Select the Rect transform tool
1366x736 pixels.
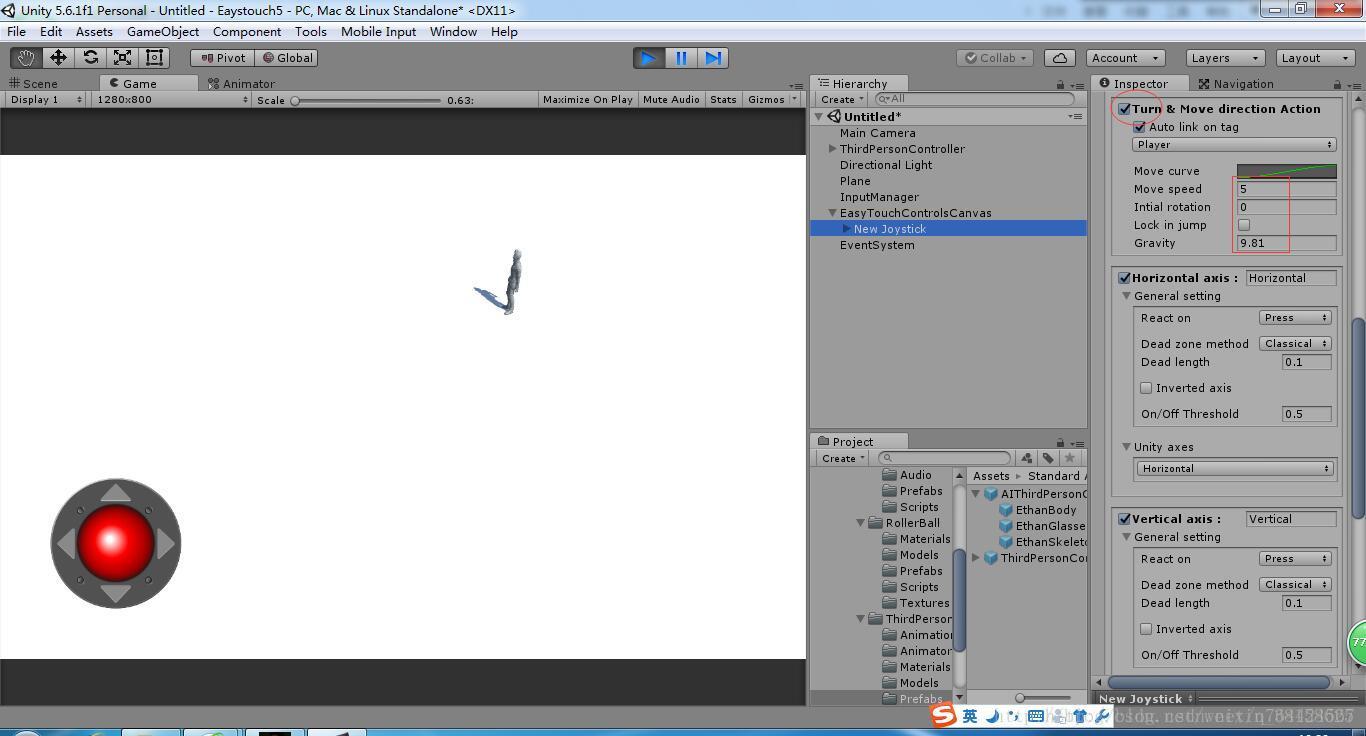point(154,58)
